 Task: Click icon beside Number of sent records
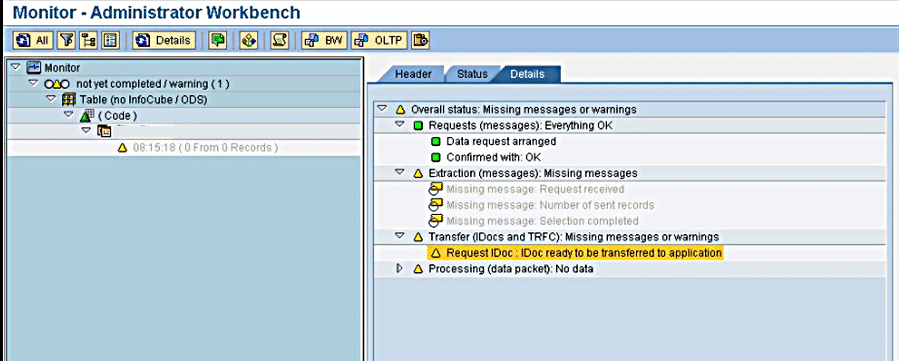(435, 205)
